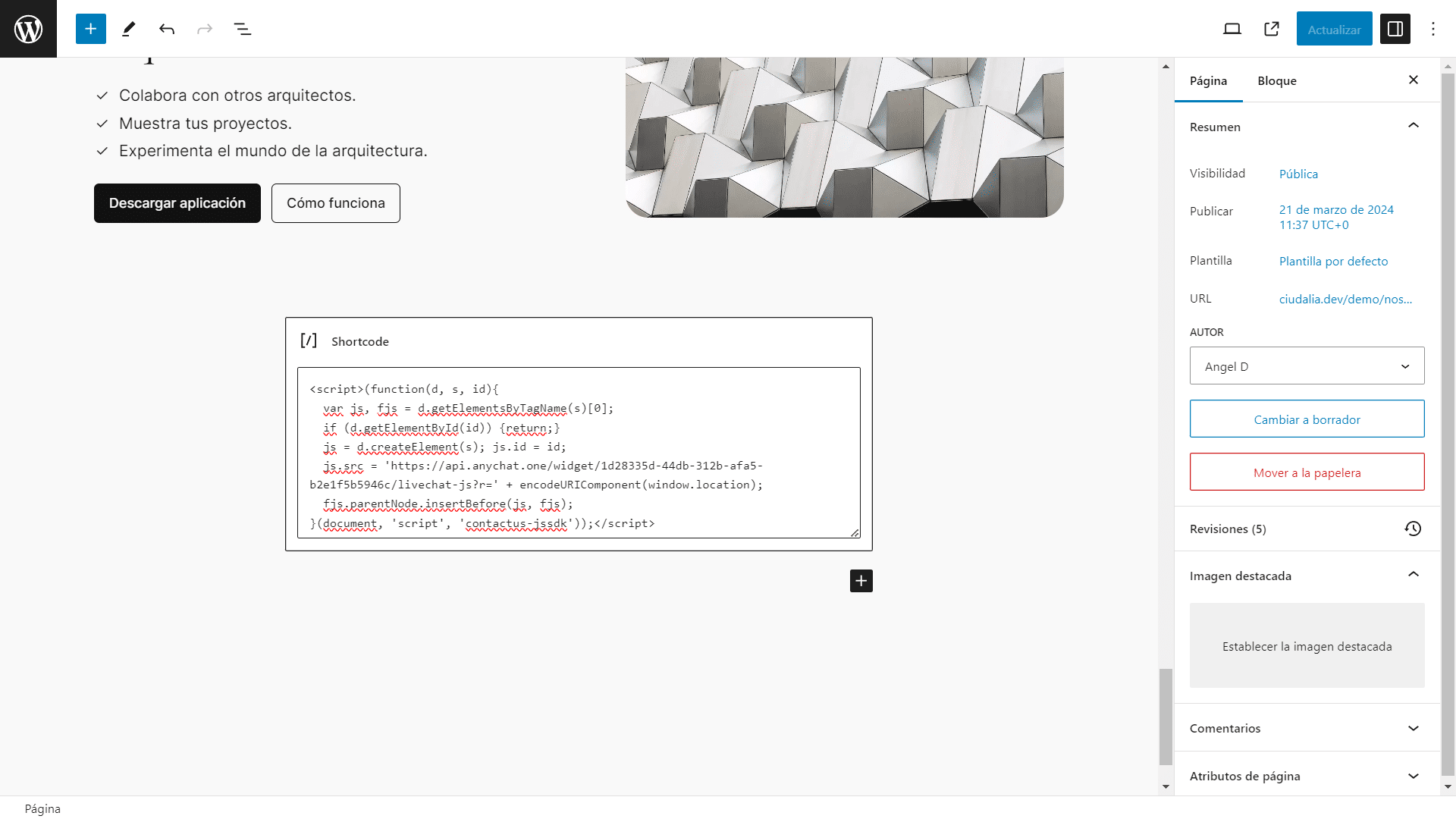Click the Revisiones history clock icon
The width and height of the screenshot is (1456, 819).
(x=1413, y=529)
